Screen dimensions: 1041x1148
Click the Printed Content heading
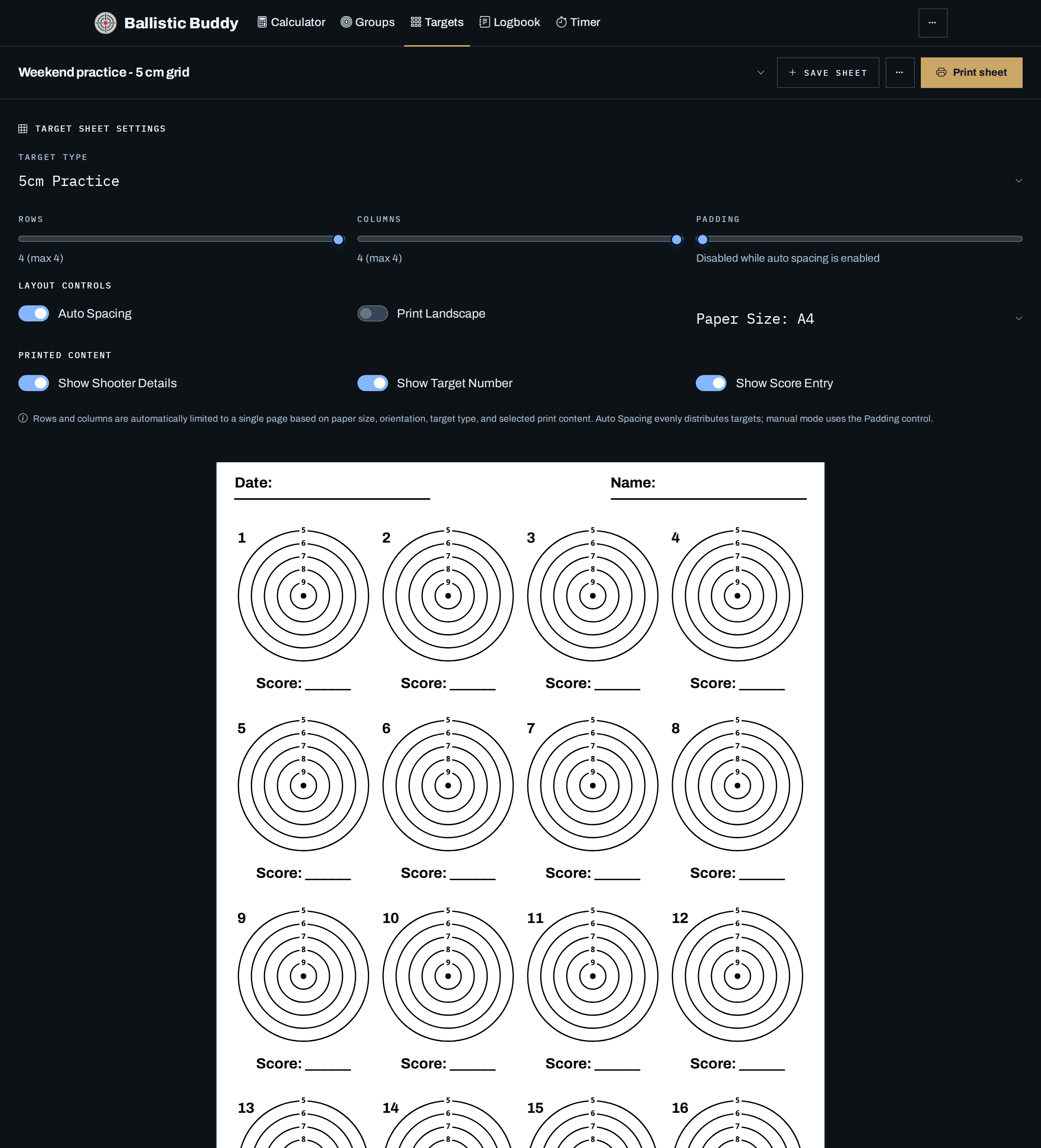pyautogui.click(x=65, y=355)
